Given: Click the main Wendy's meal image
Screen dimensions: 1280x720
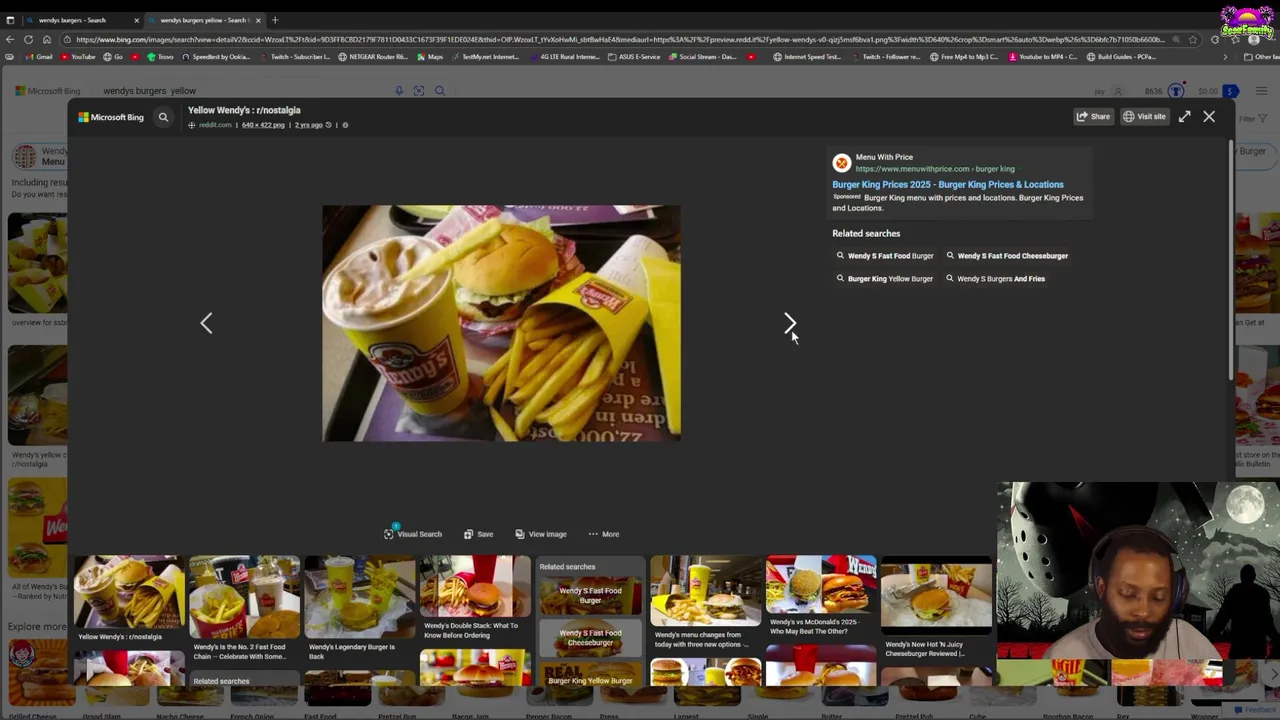Looking at the screenshot, I should [501, 323].
